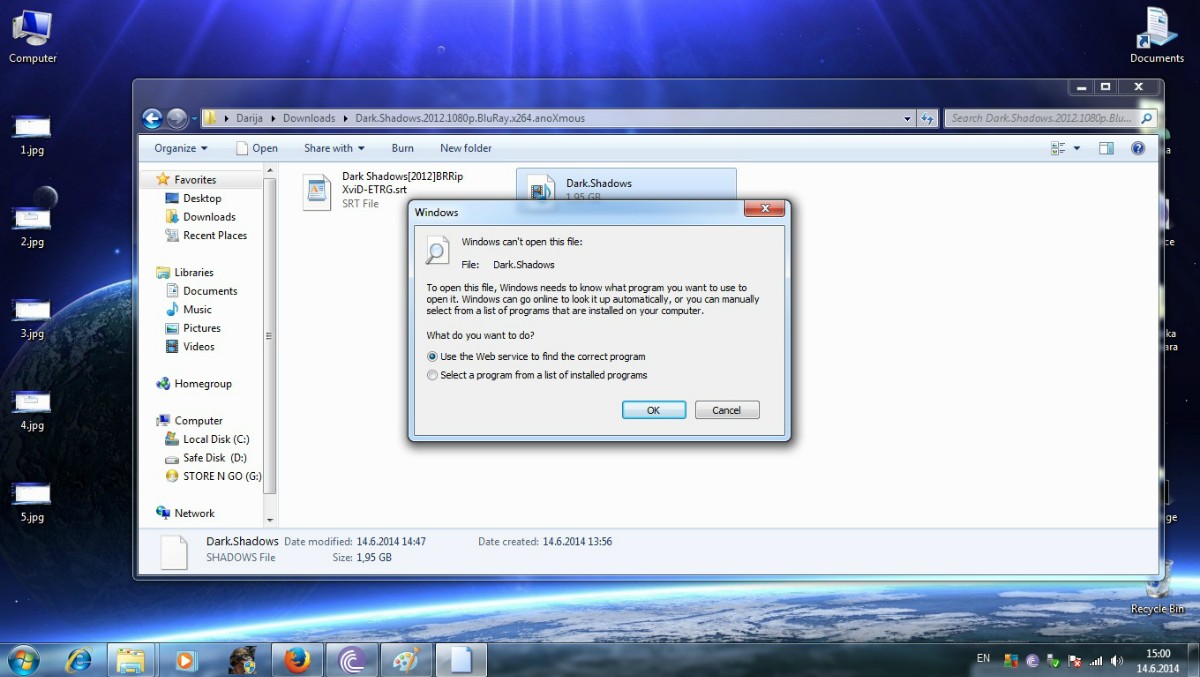Click the Back arrow in Explorer

coord(152,118)
